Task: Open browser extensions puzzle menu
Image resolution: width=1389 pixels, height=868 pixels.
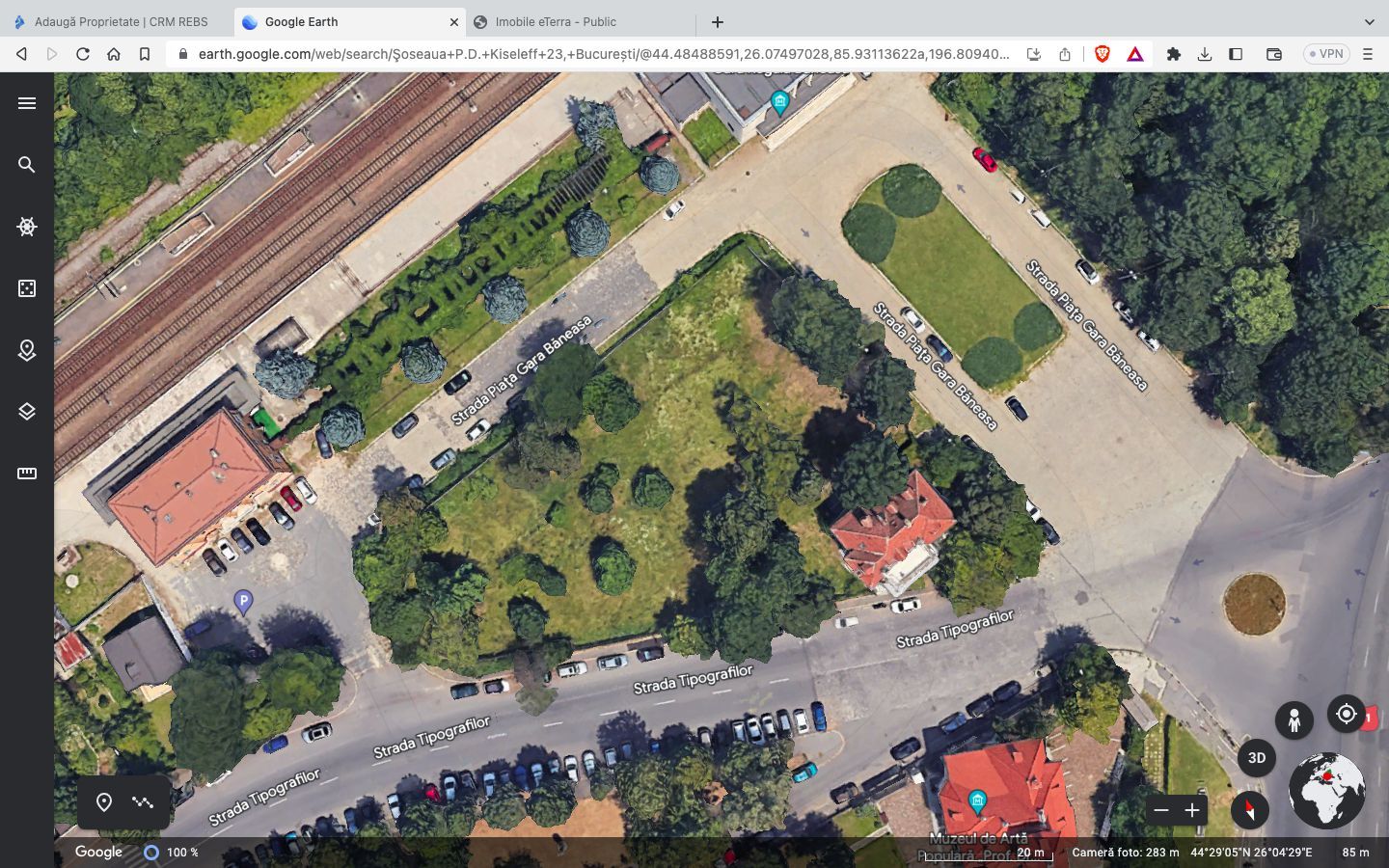Action: click(1174, 54)
